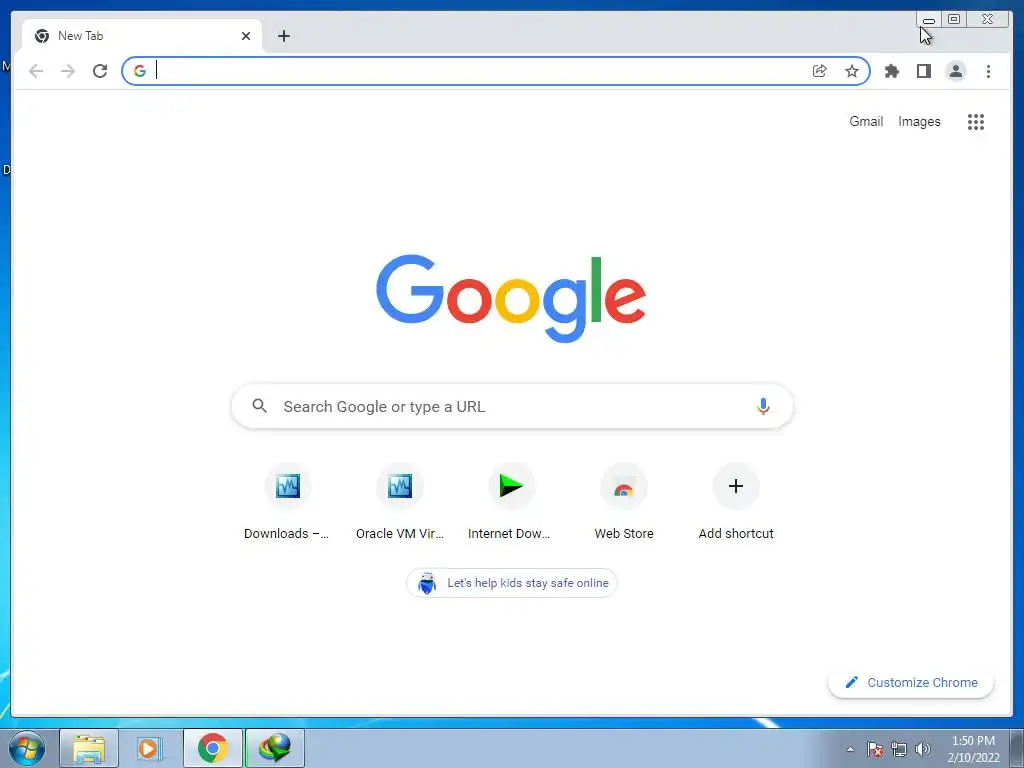The height and width of the screenshot is (768, 1024).
Task: Open Chrome three-dot menu
Action: (x=988, y=71)
